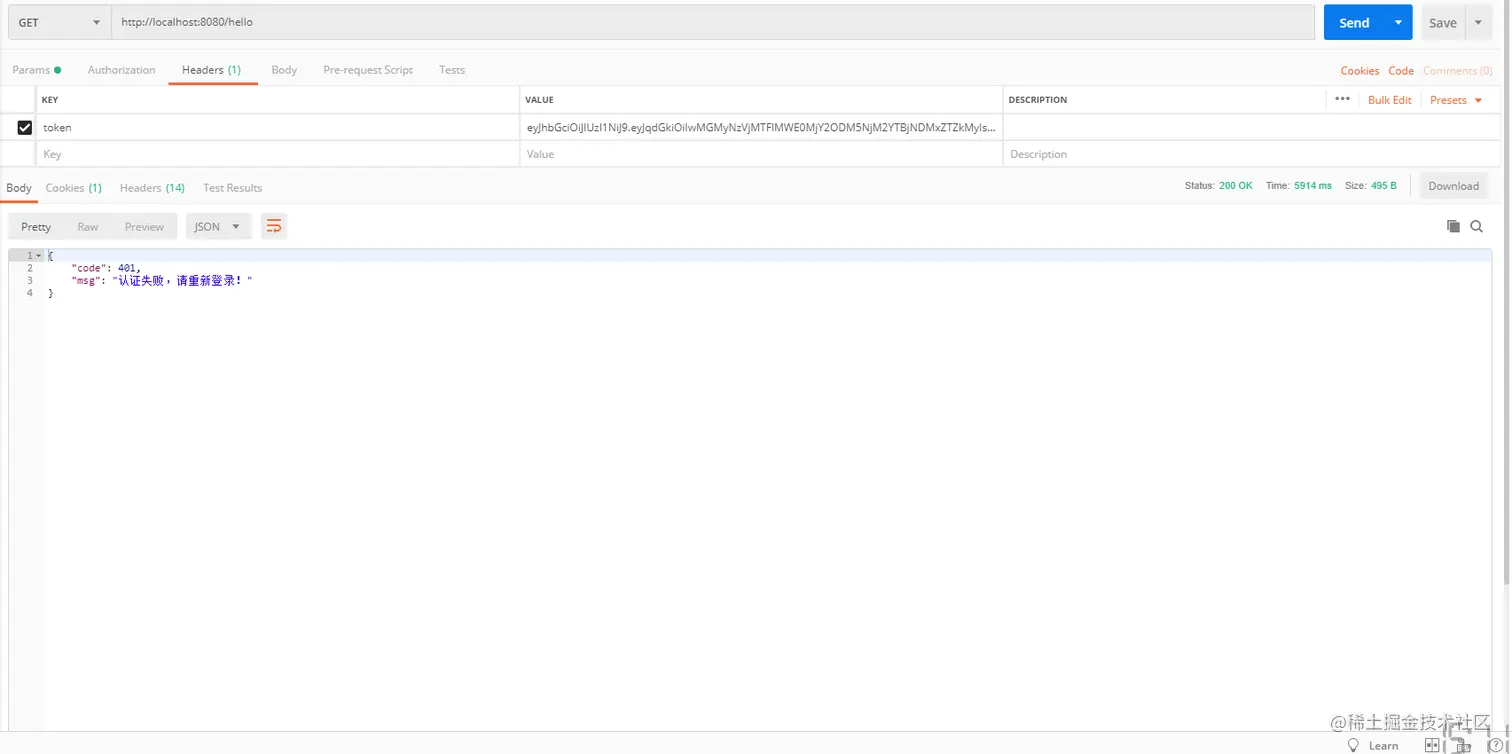The width and height of the screenshot is (1512, 754).
Task: Expand the Send button dropdown arrow
Action: coord(1399,22)
